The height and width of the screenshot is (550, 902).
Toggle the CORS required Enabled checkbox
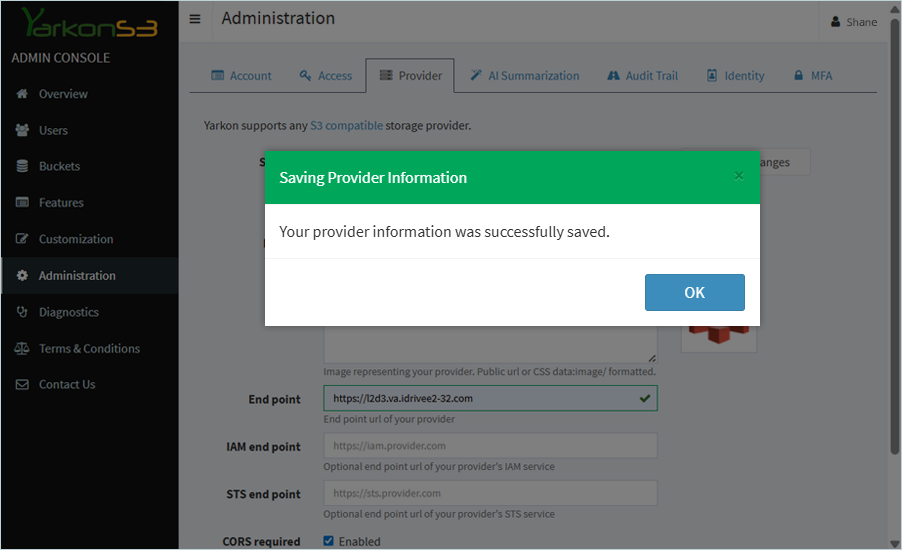pyautogui.click(x=328, y=541)
